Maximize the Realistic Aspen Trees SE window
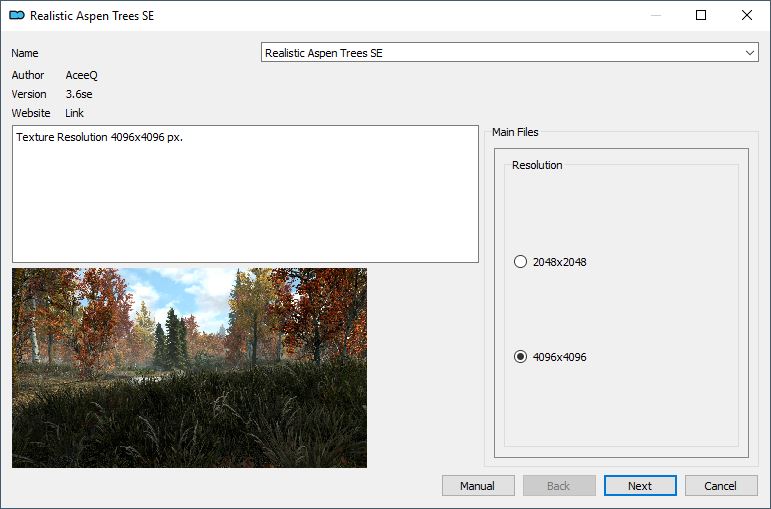This screenshot has height=509, width=771. pos(701,15)
